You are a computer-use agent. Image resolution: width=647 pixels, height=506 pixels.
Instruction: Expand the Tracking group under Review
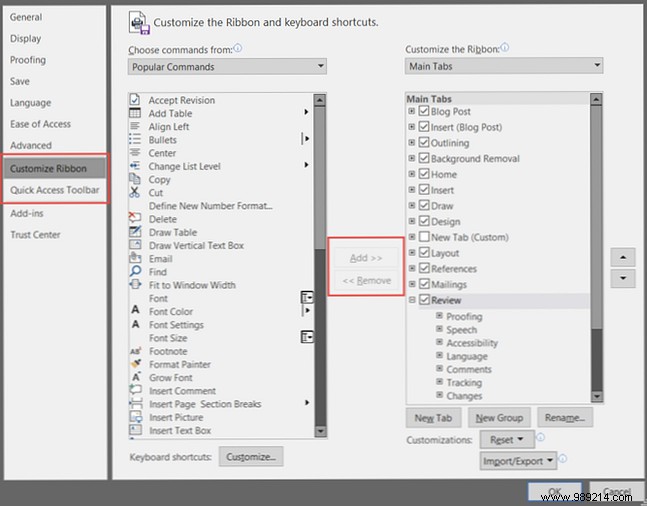point(439,382)
